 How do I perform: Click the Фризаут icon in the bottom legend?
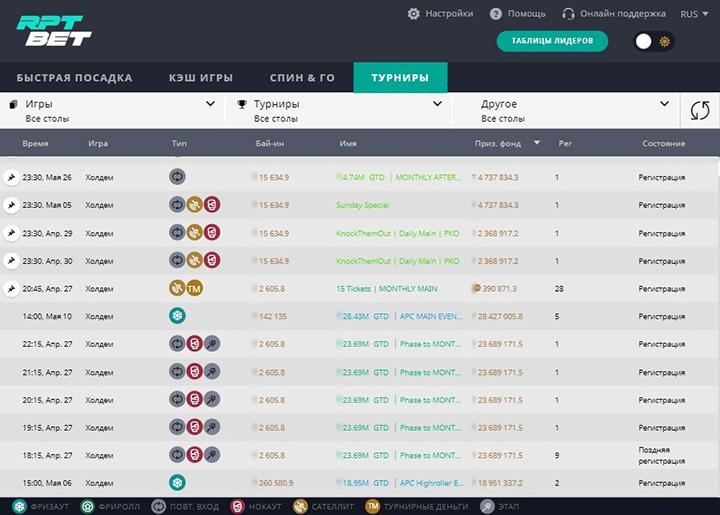(10, 506)
